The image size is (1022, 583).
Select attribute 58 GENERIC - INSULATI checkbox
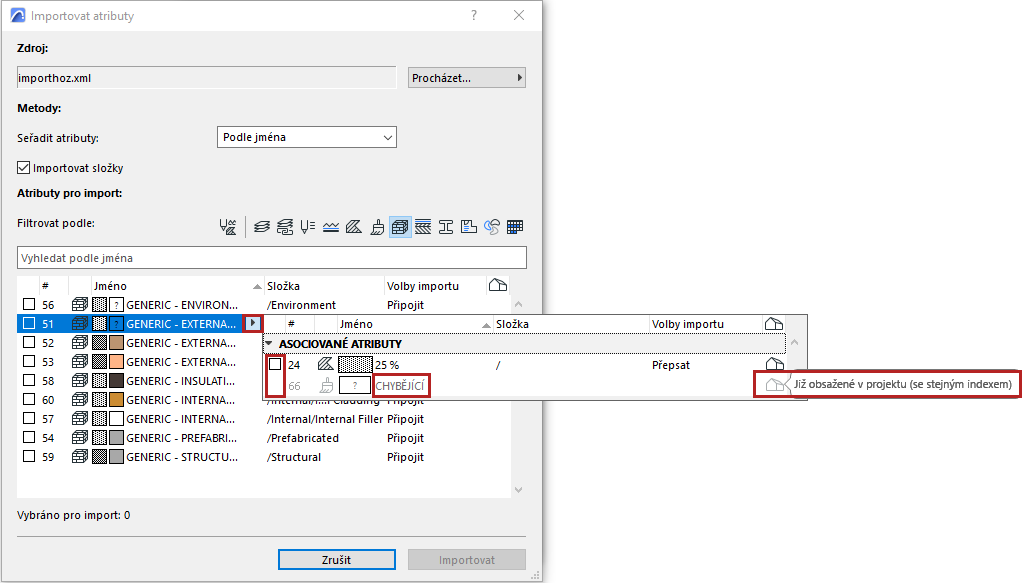(x=29, y=380)
